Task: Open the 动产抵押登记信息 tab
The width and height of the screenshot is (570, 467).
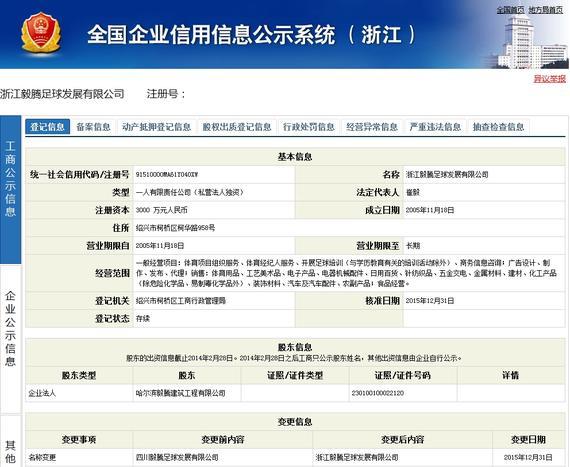Action: (156, 127)
